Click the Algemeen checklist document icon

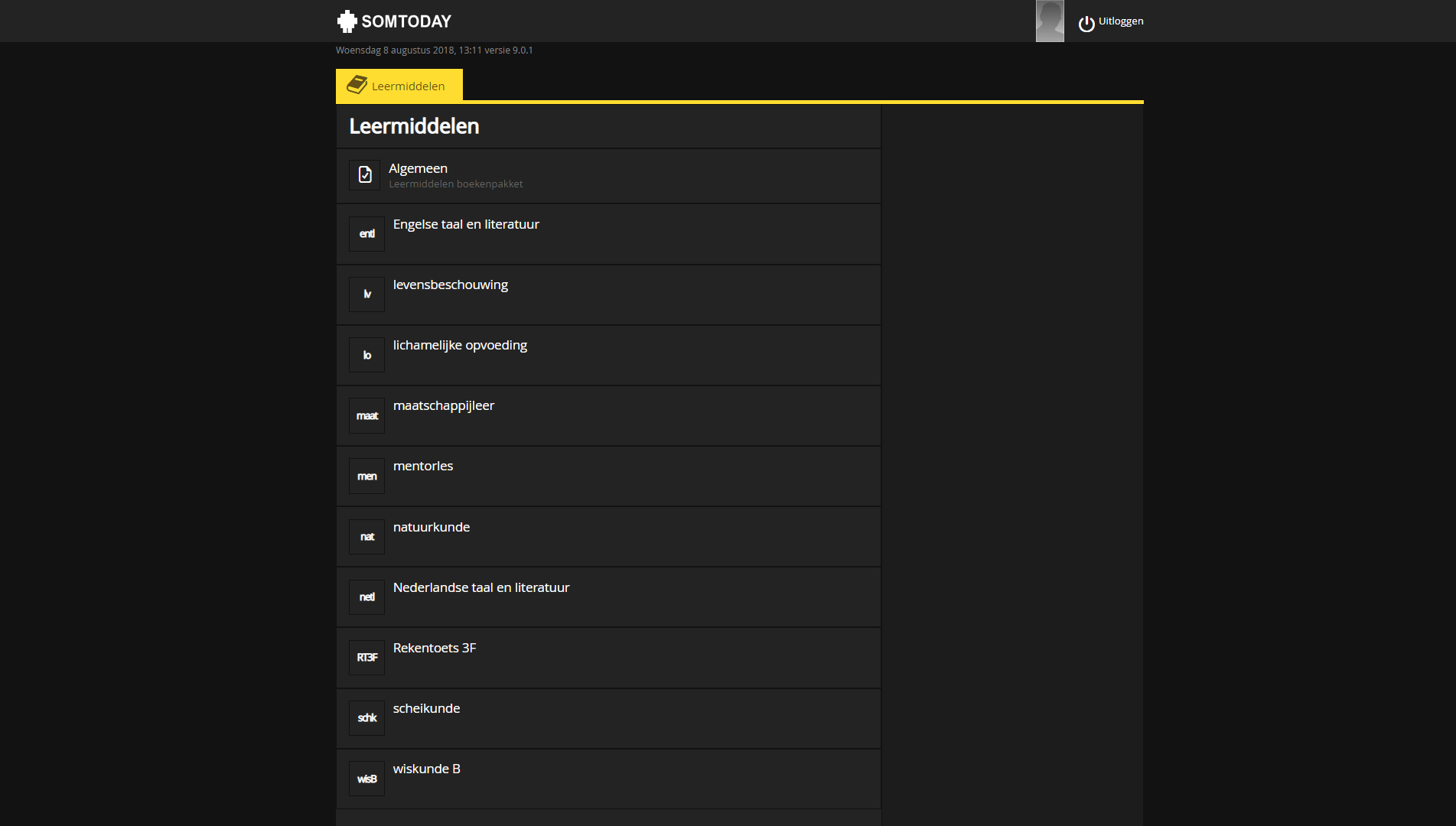[x=365, y=174]
